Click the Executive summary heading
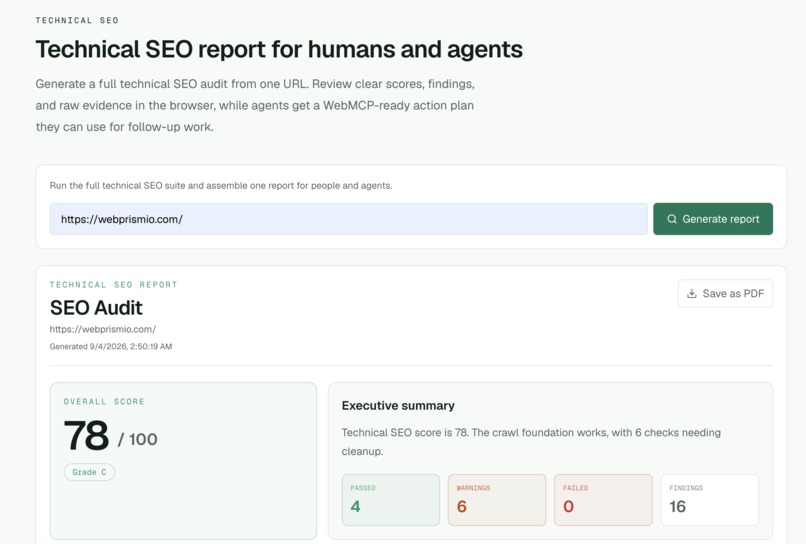Screen dimensions: 806x544 [398, 406]
